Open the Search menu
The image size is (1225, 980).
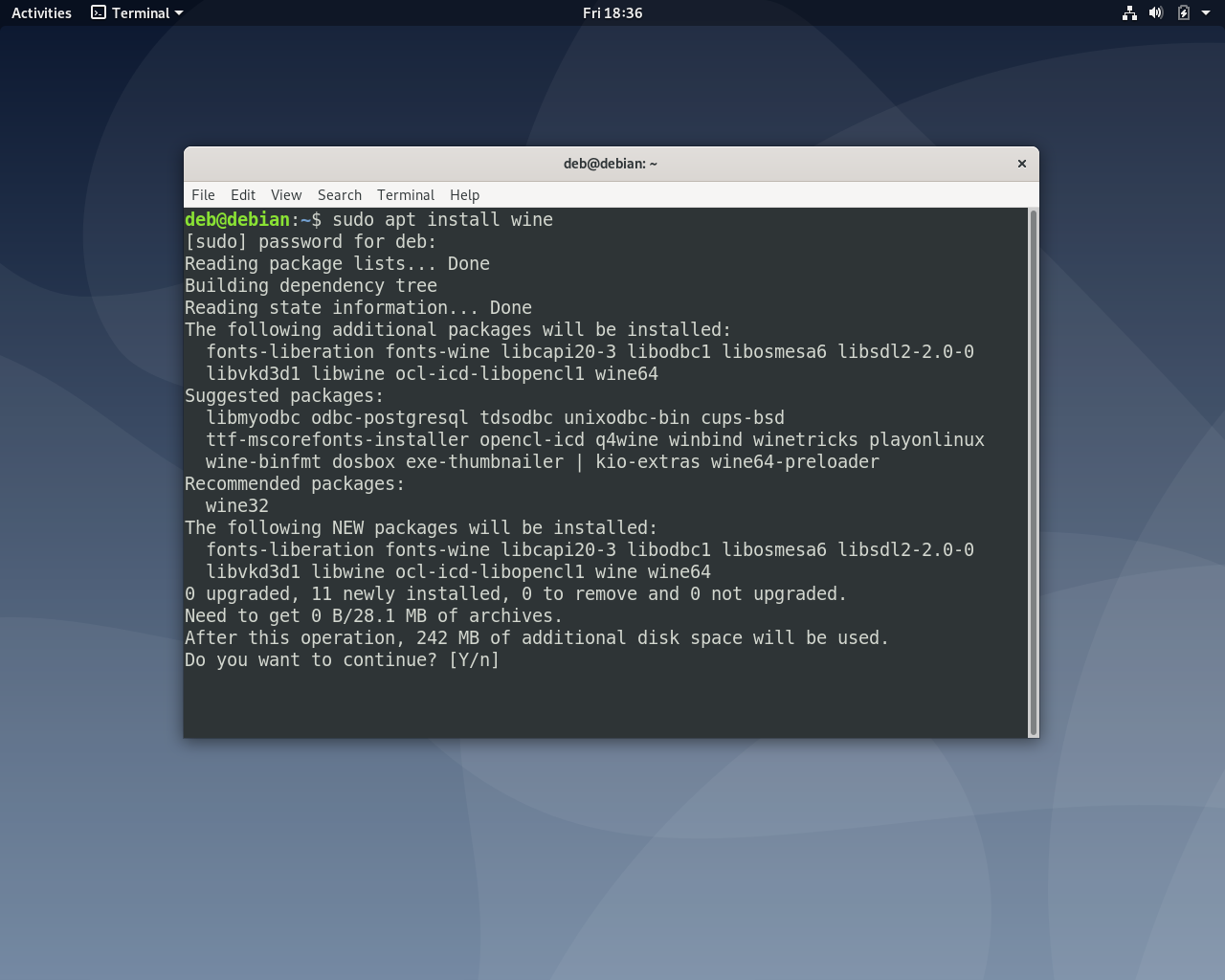pyautogui.click(x=340, y=194)
